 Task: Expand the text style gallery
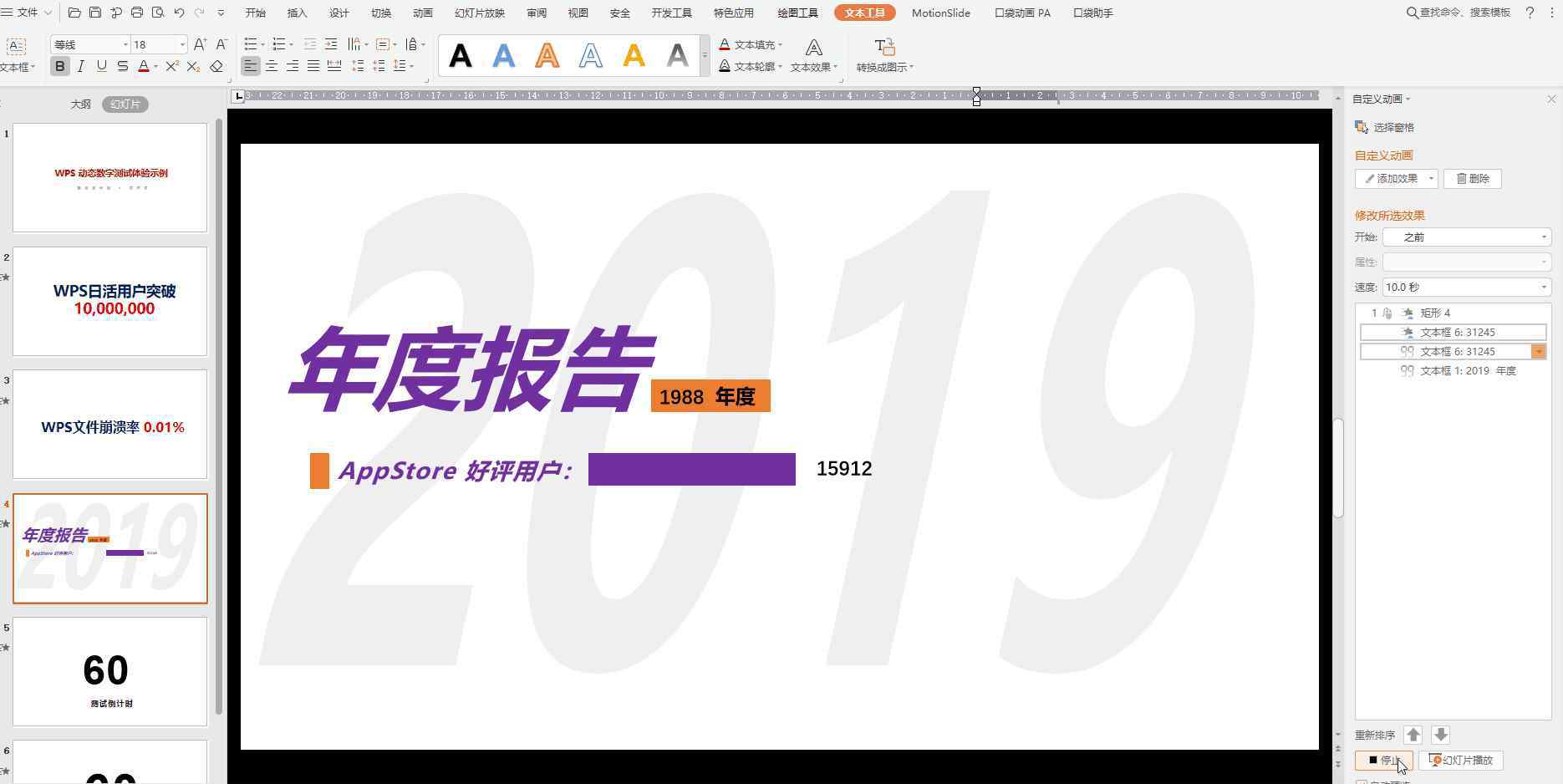(x=705, y=56)
